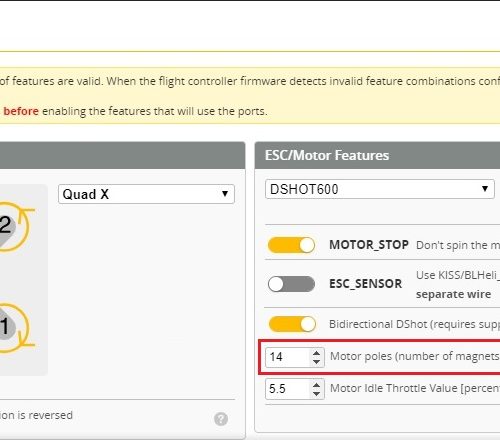Click the MOTOR_STOP label text

pos(369,245)
